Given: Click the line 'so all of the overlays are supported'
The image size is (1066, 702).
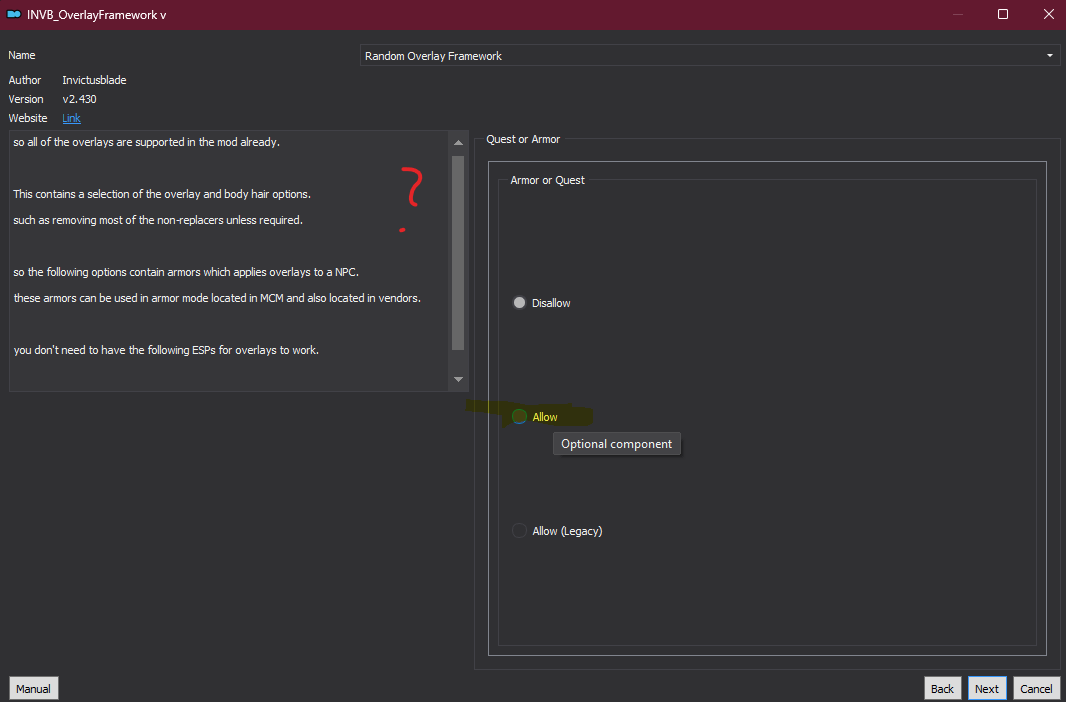Looking at the screenshot, I should (146, 143).
